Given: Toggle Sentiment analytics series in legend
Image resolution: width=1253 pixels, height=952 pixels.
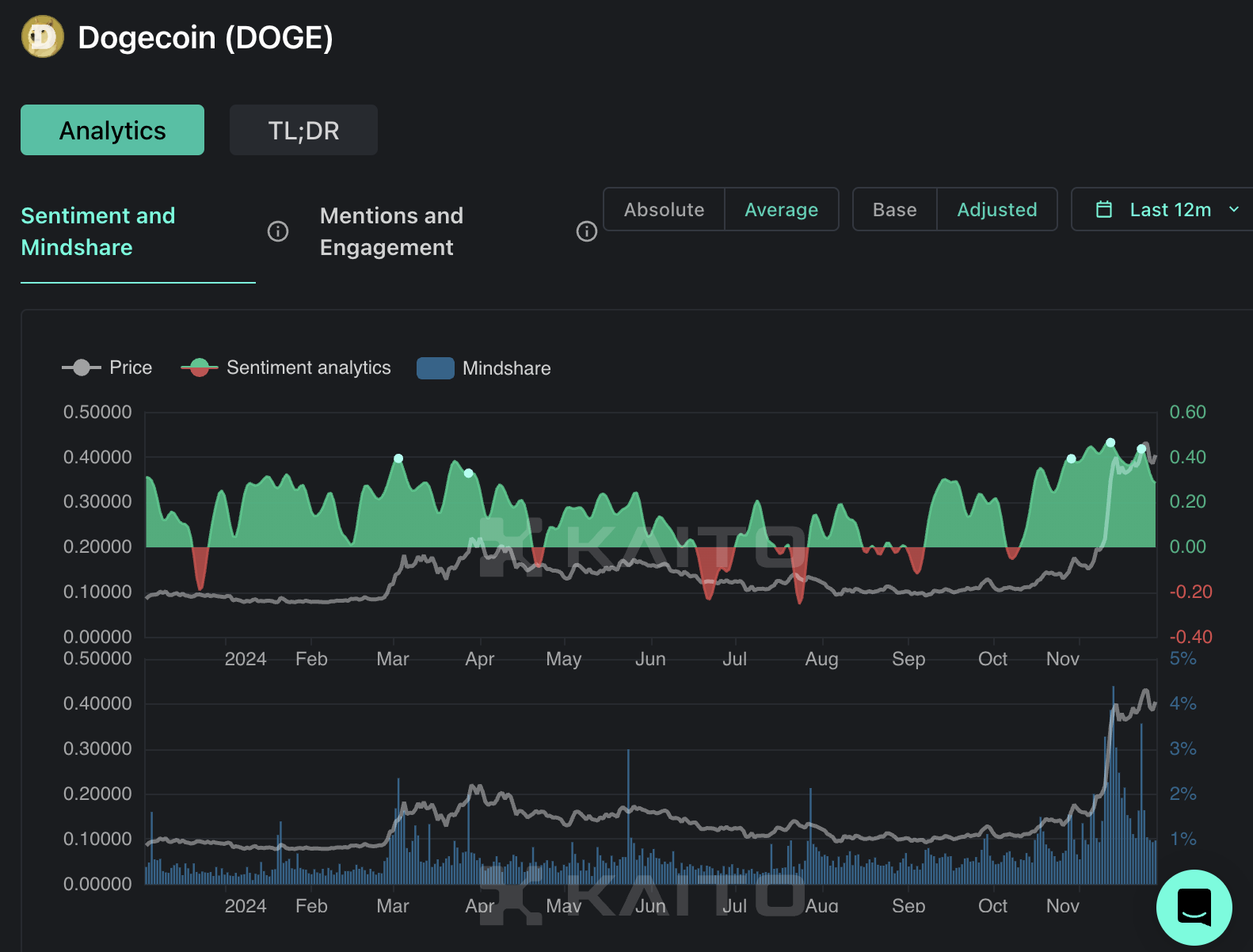Looking at the screenshot, I should pos(286,367).
